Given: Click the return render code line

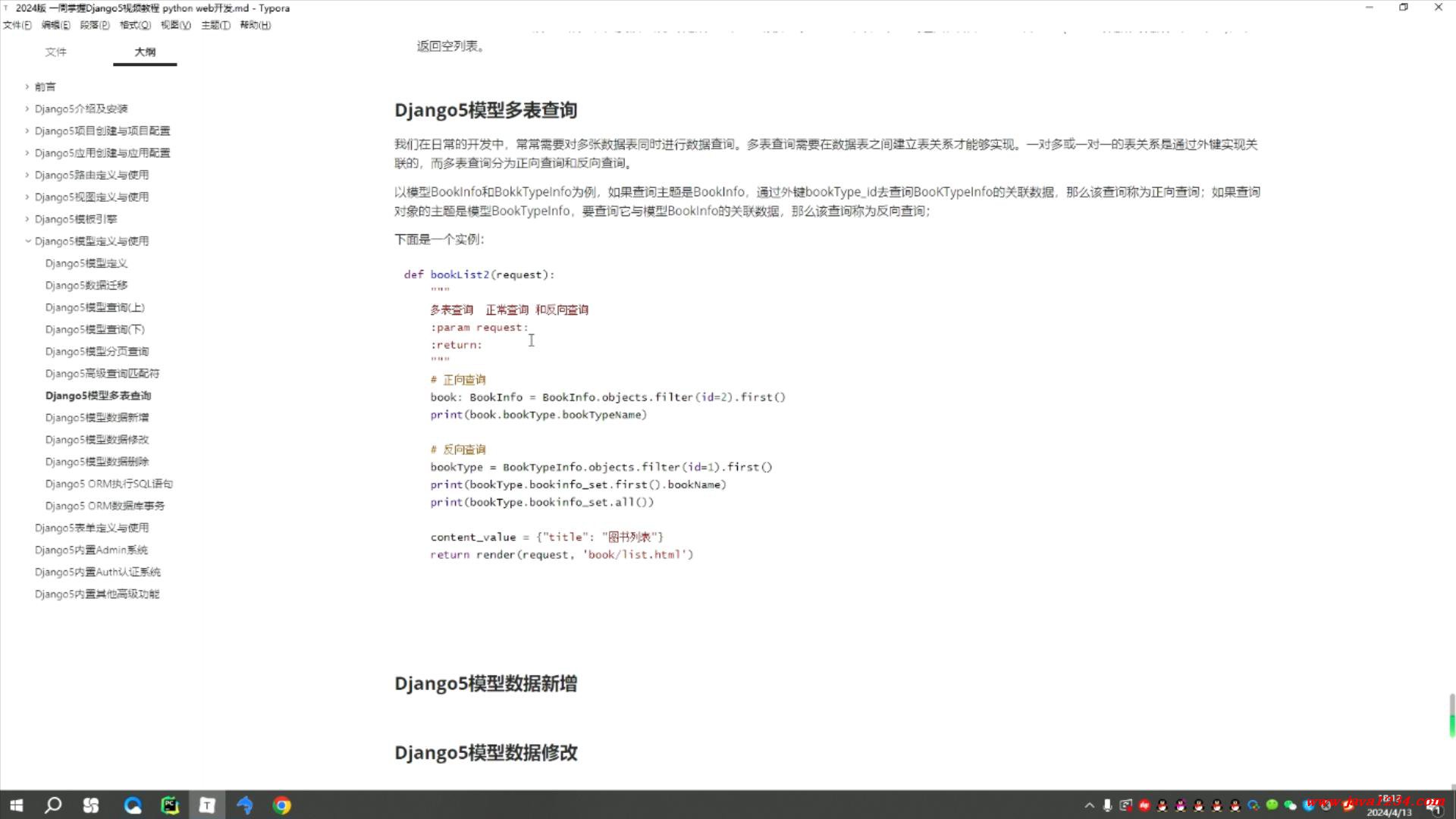Looking at the screenshot, I should click(562, 554).
